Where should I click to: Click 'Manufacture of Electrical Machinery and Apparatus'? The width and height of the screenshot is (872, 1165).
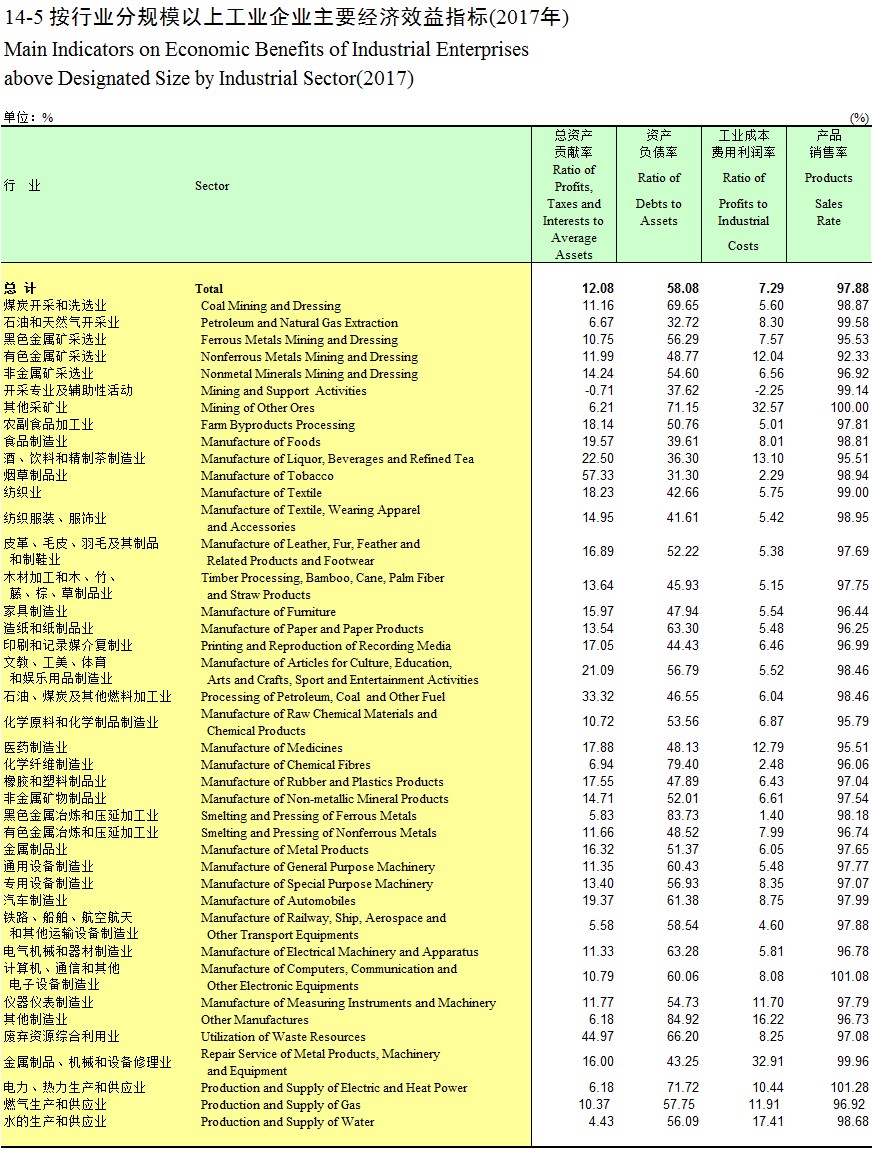[x=339, y=952]
